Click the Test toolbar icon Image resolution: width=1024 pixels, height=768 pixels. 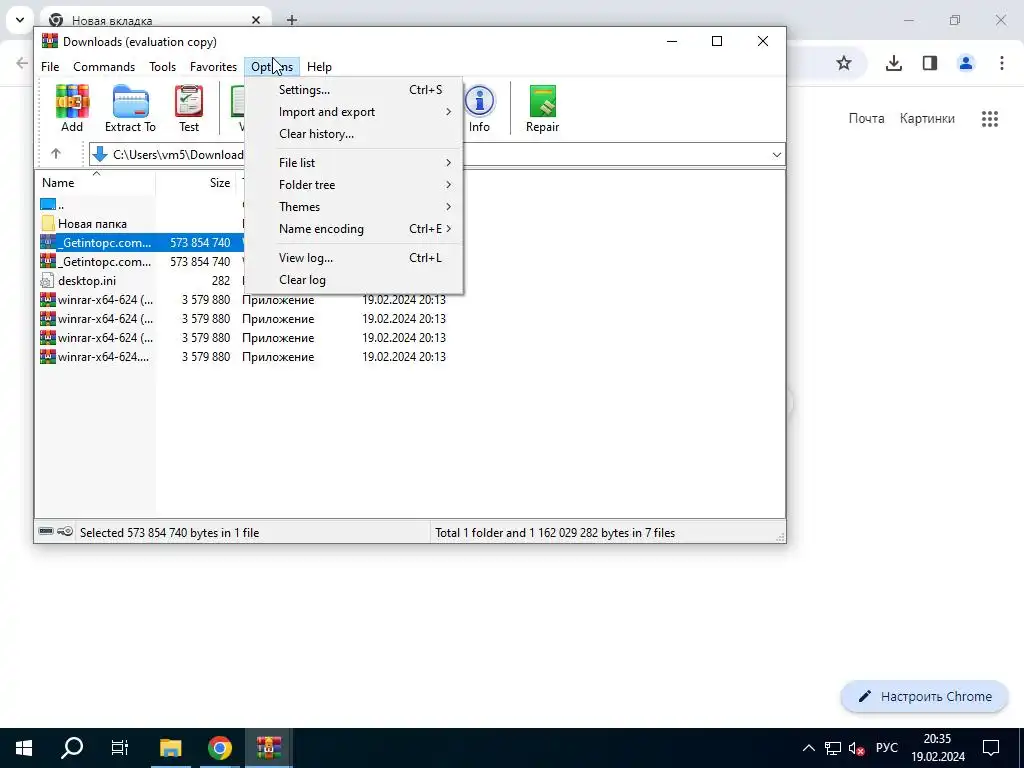pyautogui.click(x=189, y=109)
